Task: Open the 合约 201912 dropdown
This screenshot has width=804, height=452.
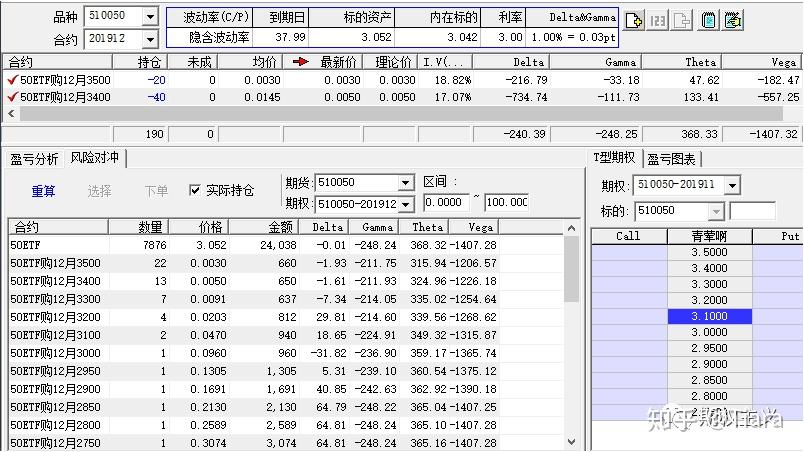Action: [150, 39]
